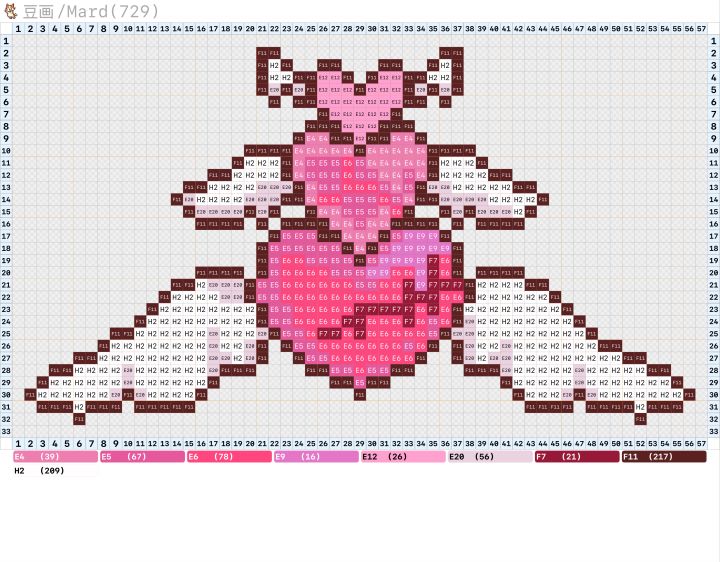The width and height of the screenshot is (720, 562).
Task: Click column number 57 in top ruler
Action: click(x=701, y=29)
